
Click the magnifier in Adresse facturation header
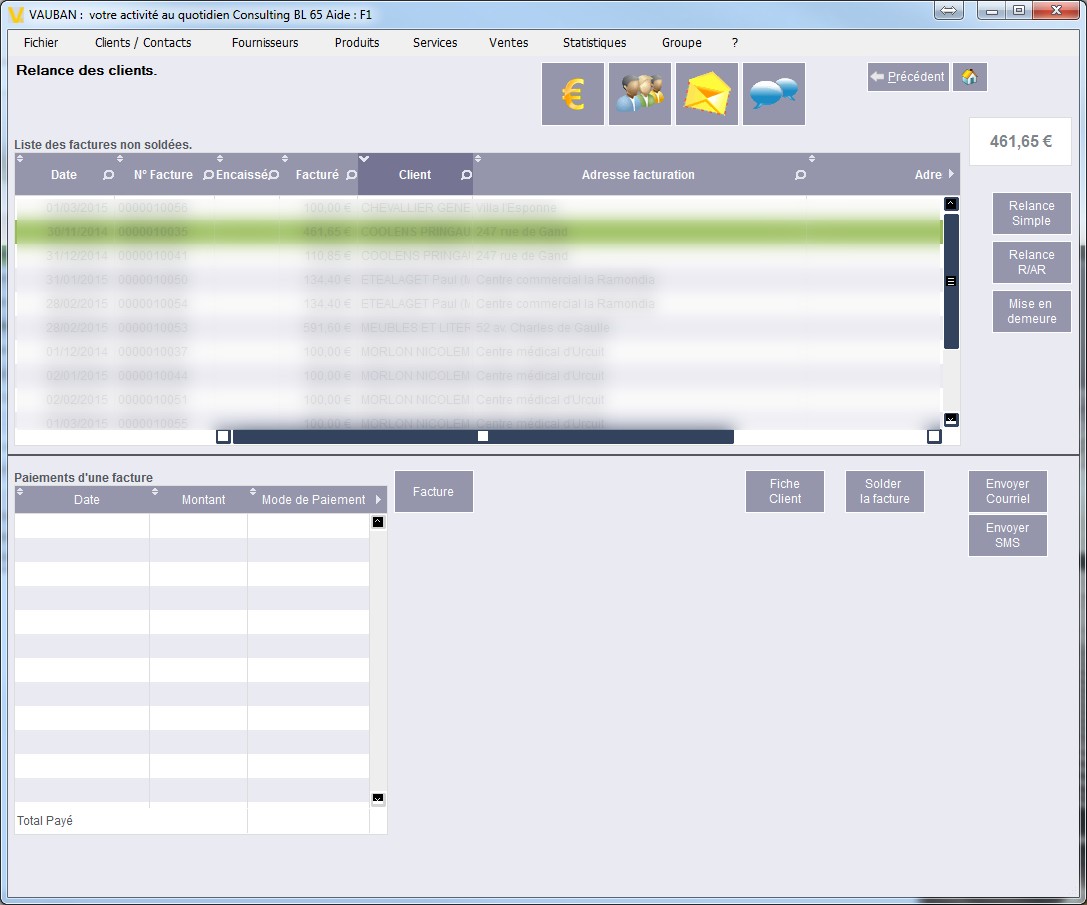pyautogui.click(x=800, y=175)
